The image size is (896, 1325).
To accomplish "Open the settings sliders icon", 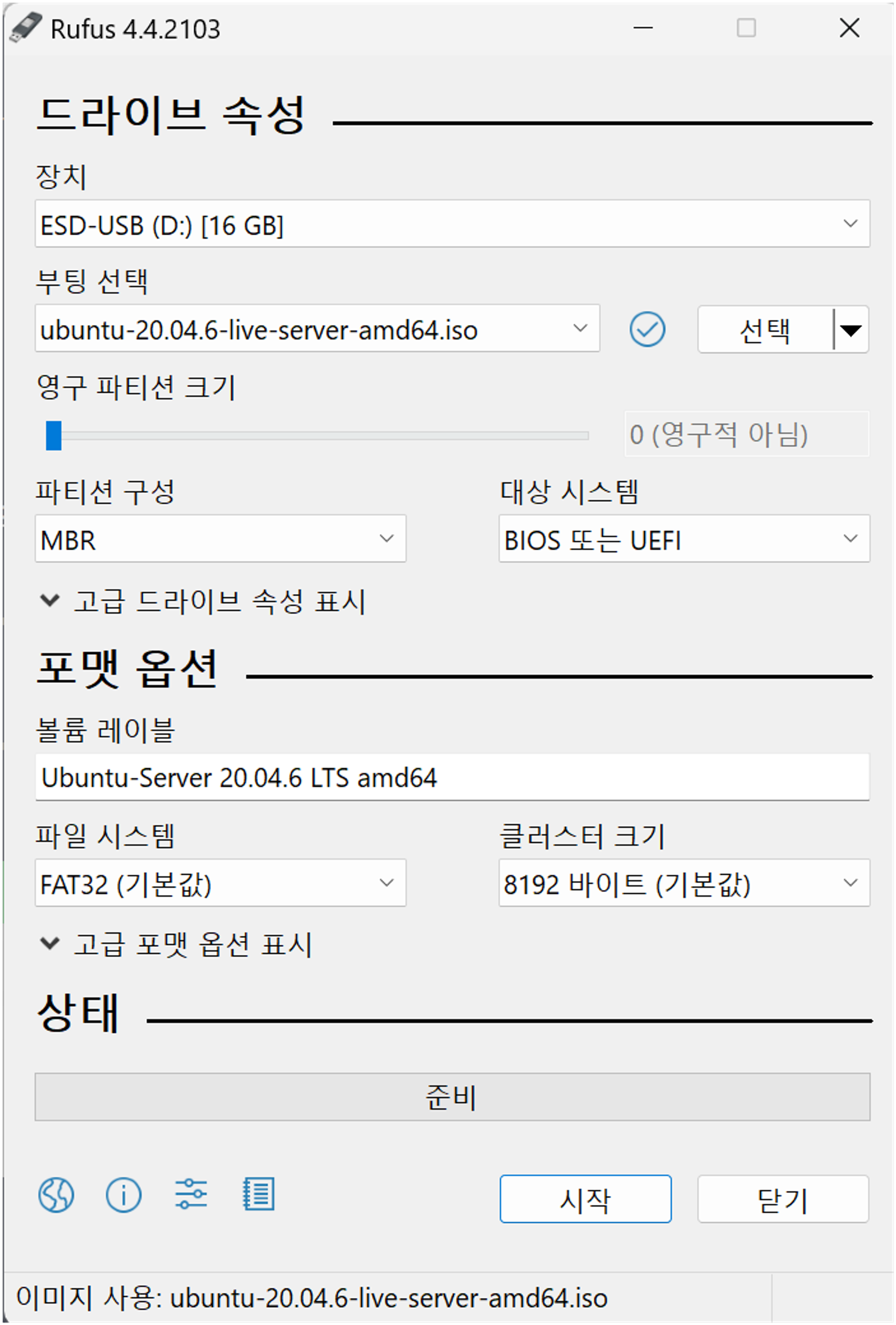I will point(191,1195).
